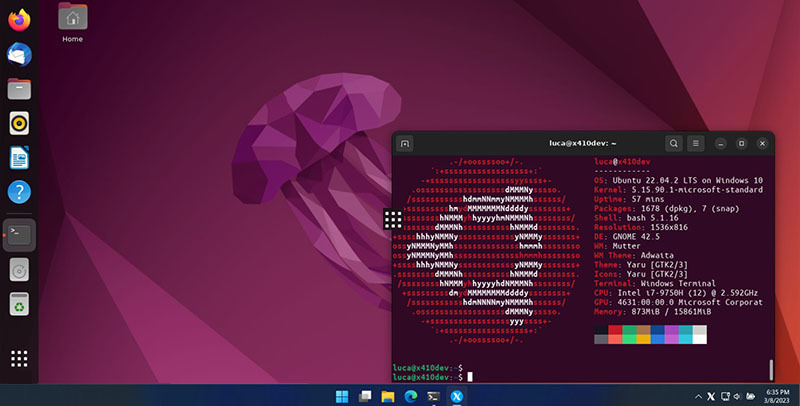
Task: Click the Packages 1678 (dpkg) line
Action: click(x=666, y=209)
